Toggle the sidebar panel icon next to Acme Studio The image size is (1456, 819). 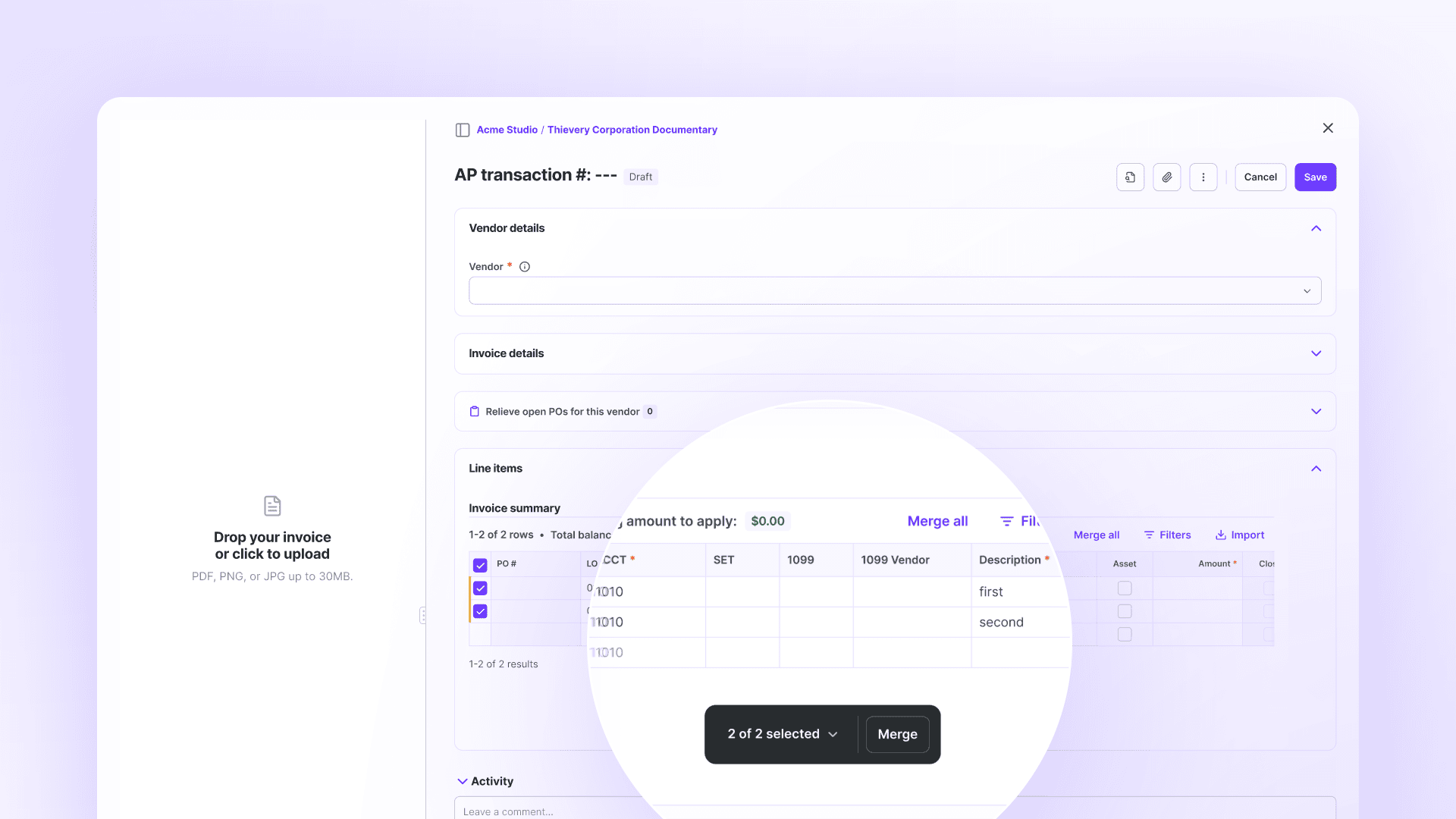462,130
